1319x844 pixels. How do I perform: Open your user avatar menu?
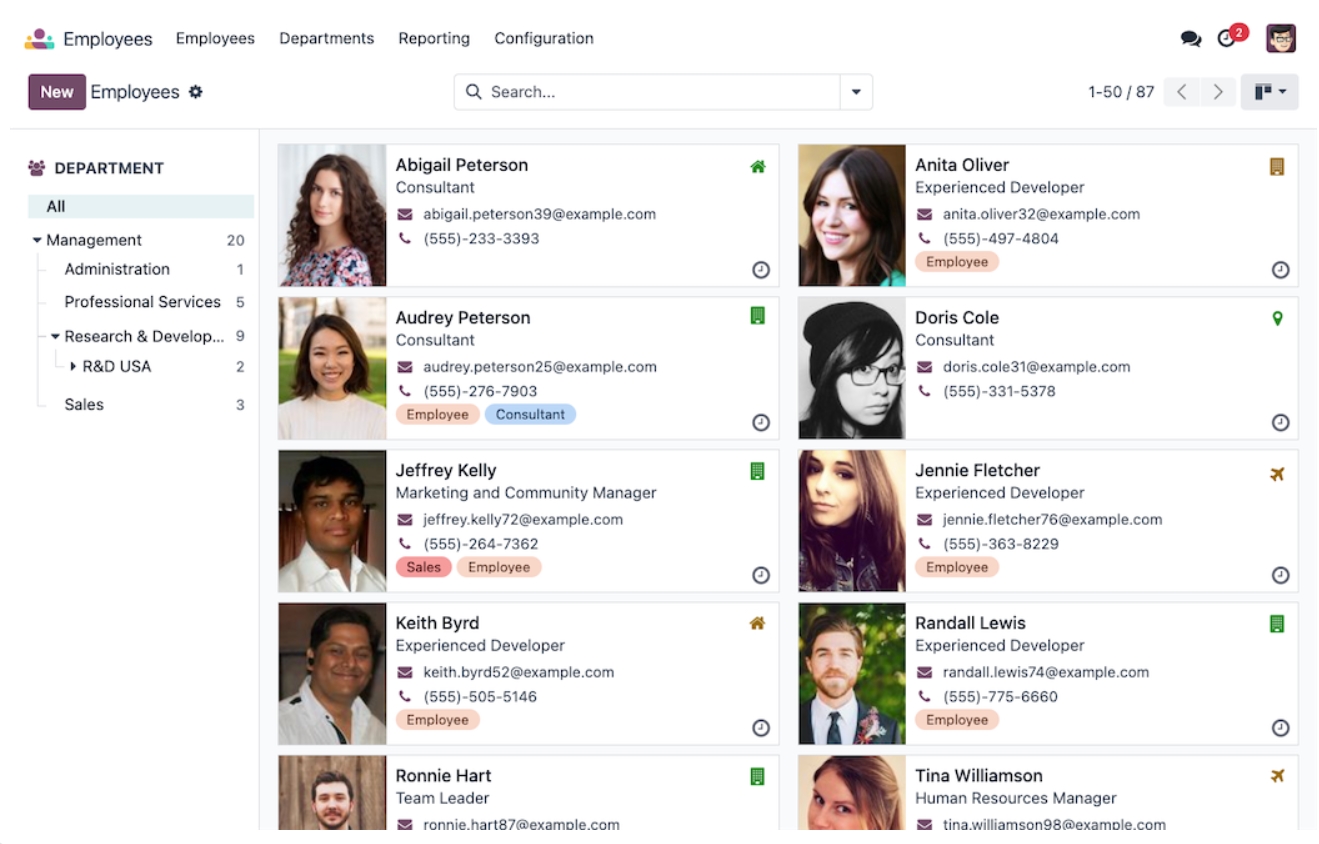point(1281,37)
